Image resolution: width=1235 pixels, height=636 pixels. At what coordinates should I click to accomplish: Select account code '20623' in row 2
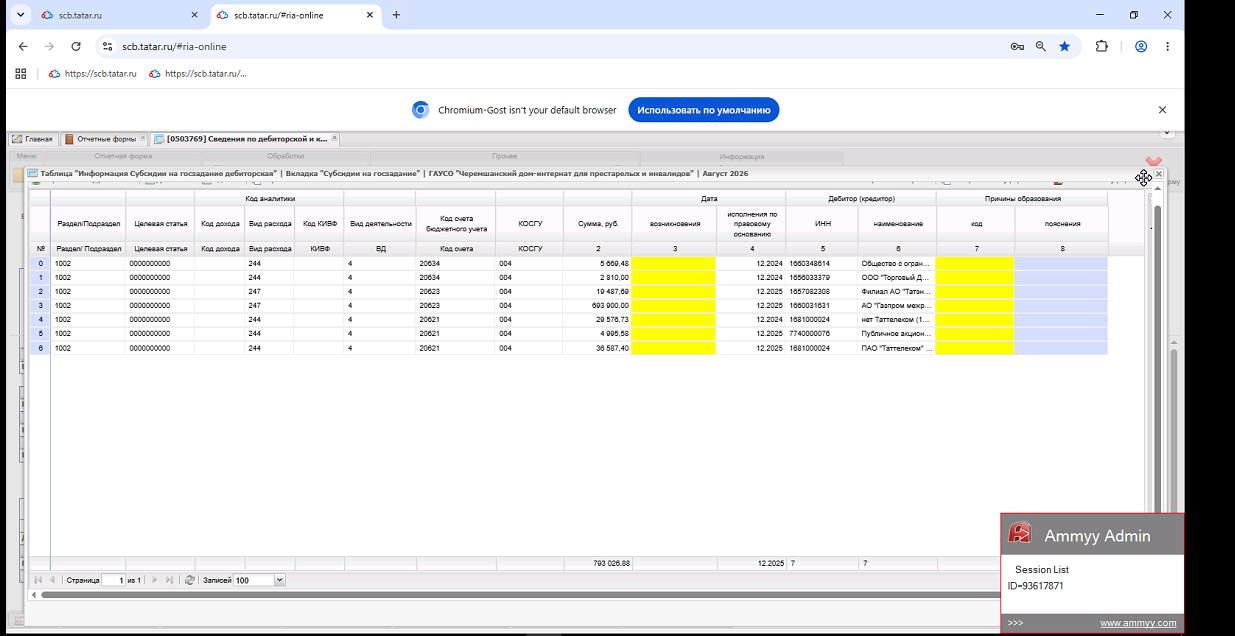click(x=456, y=291)
